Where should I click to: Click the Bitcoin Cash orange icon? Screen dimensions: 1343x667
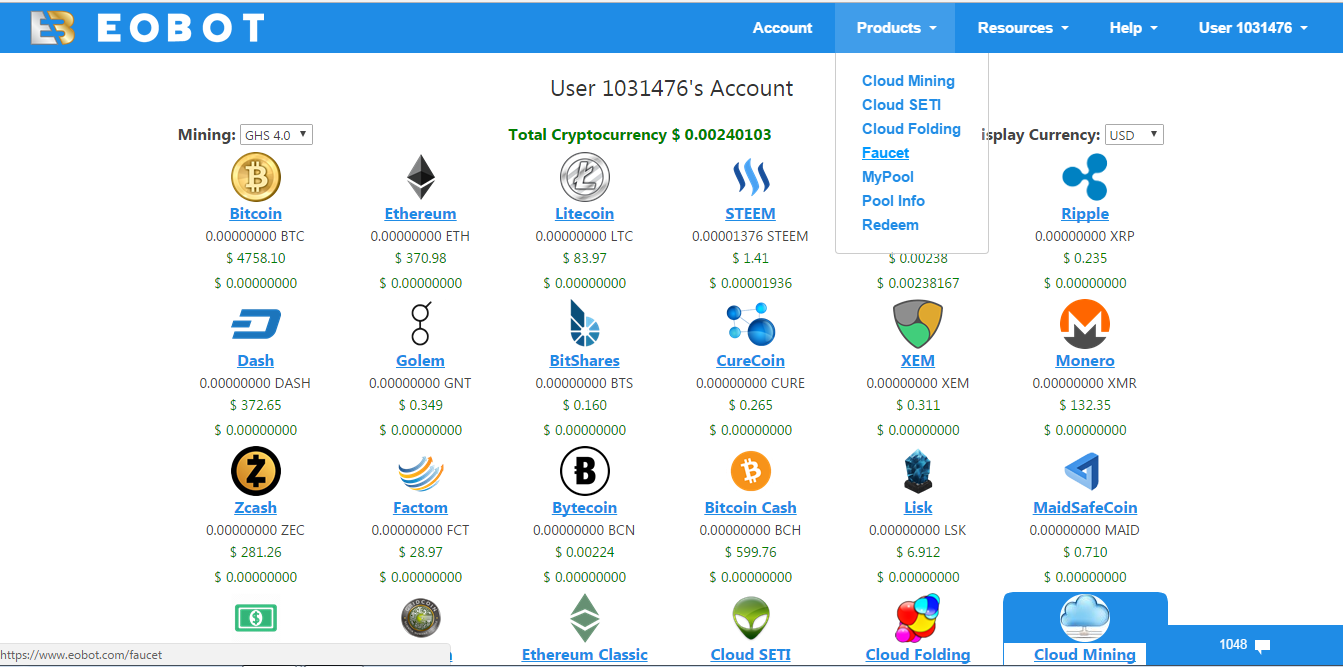click(751, 471)
